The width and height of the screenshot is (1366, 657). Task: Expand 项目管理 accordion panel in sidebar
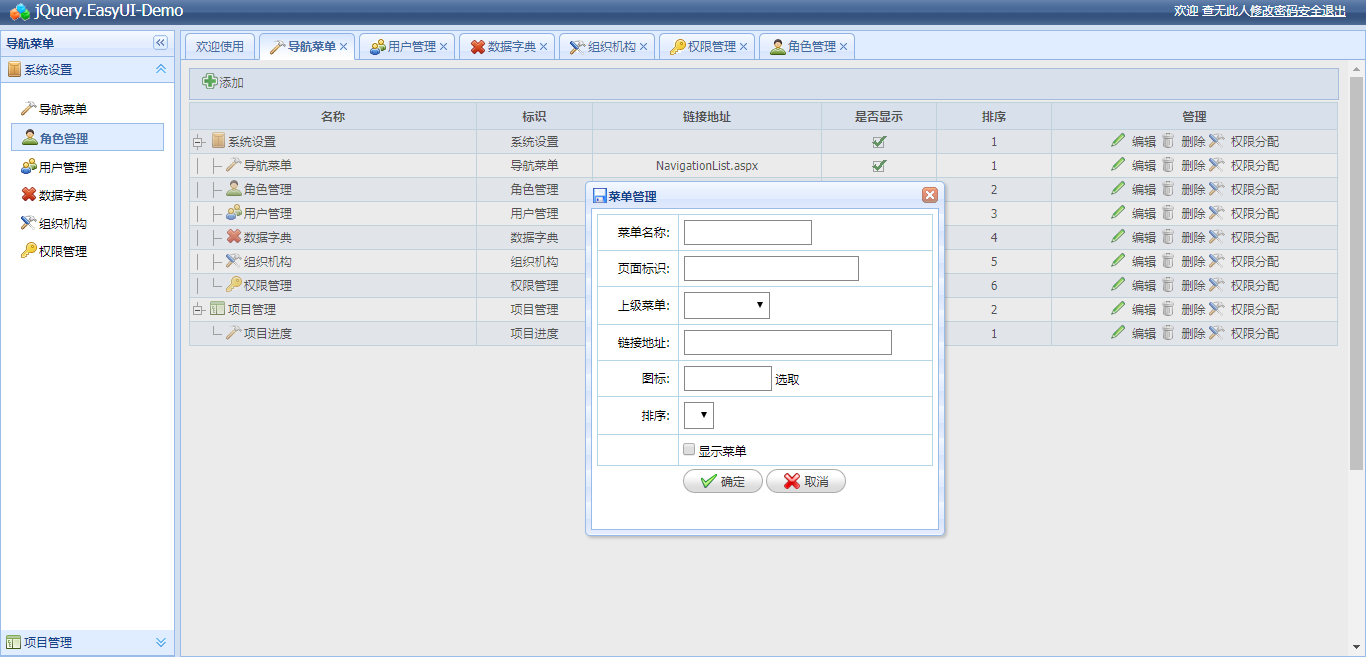(x=160, y=642)
